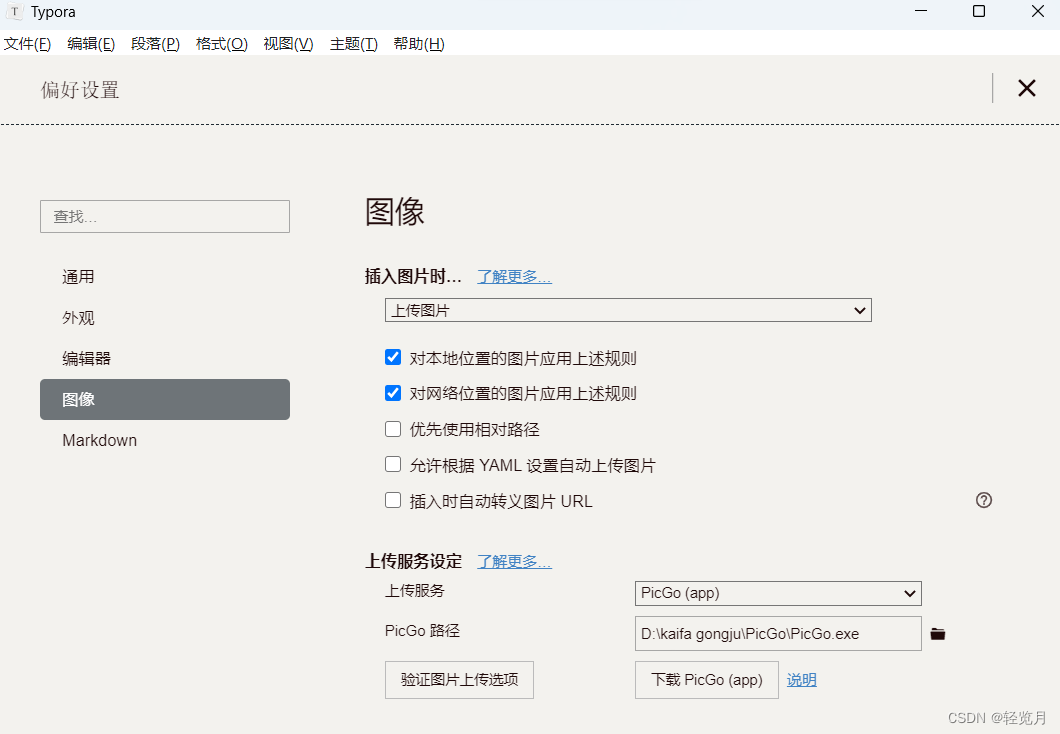Viewport: 1060px width, 734px height.
Task: Minimize the Typora window
Action: [921, 11]
